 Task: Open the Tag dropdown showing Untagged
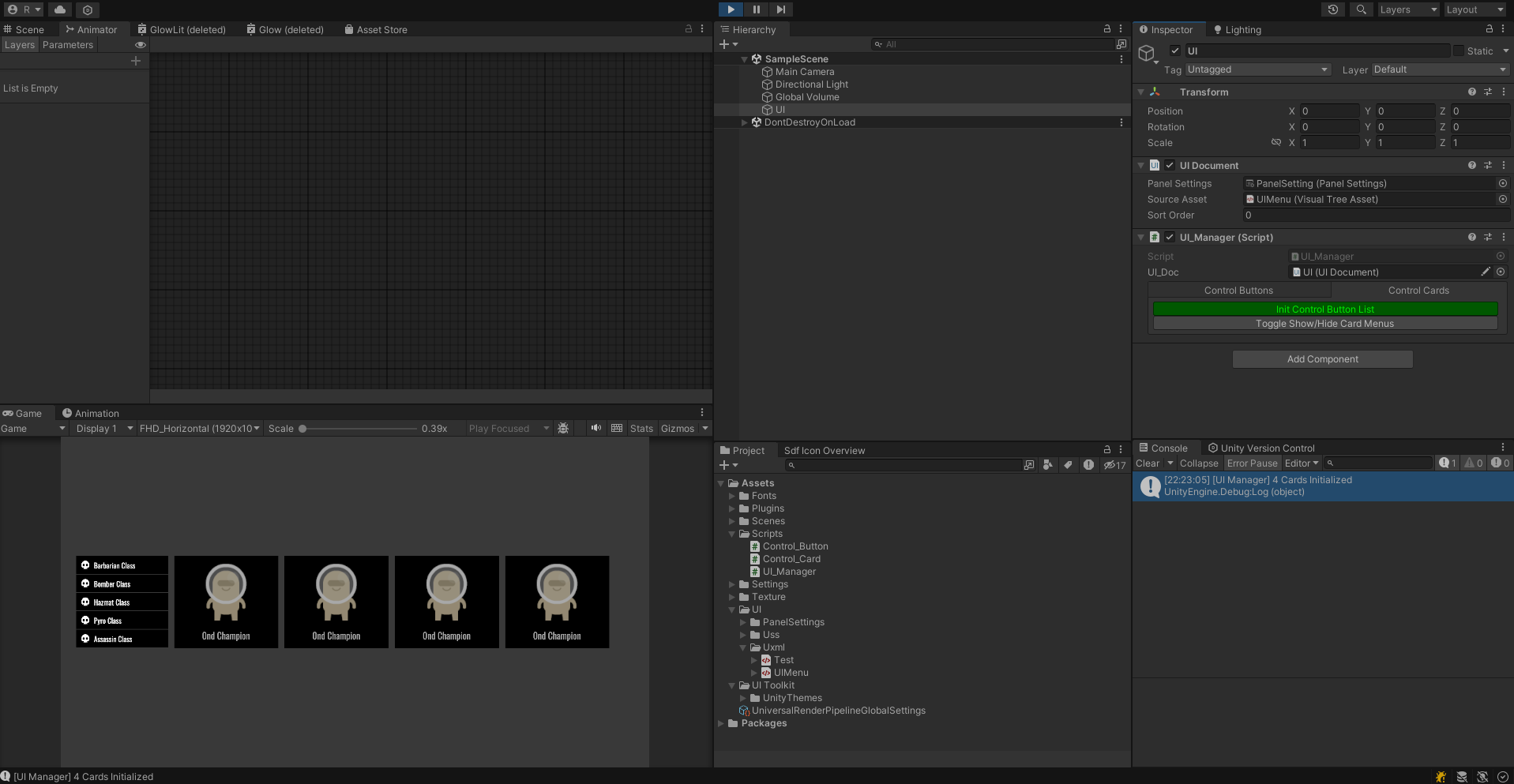point(1257,69)
